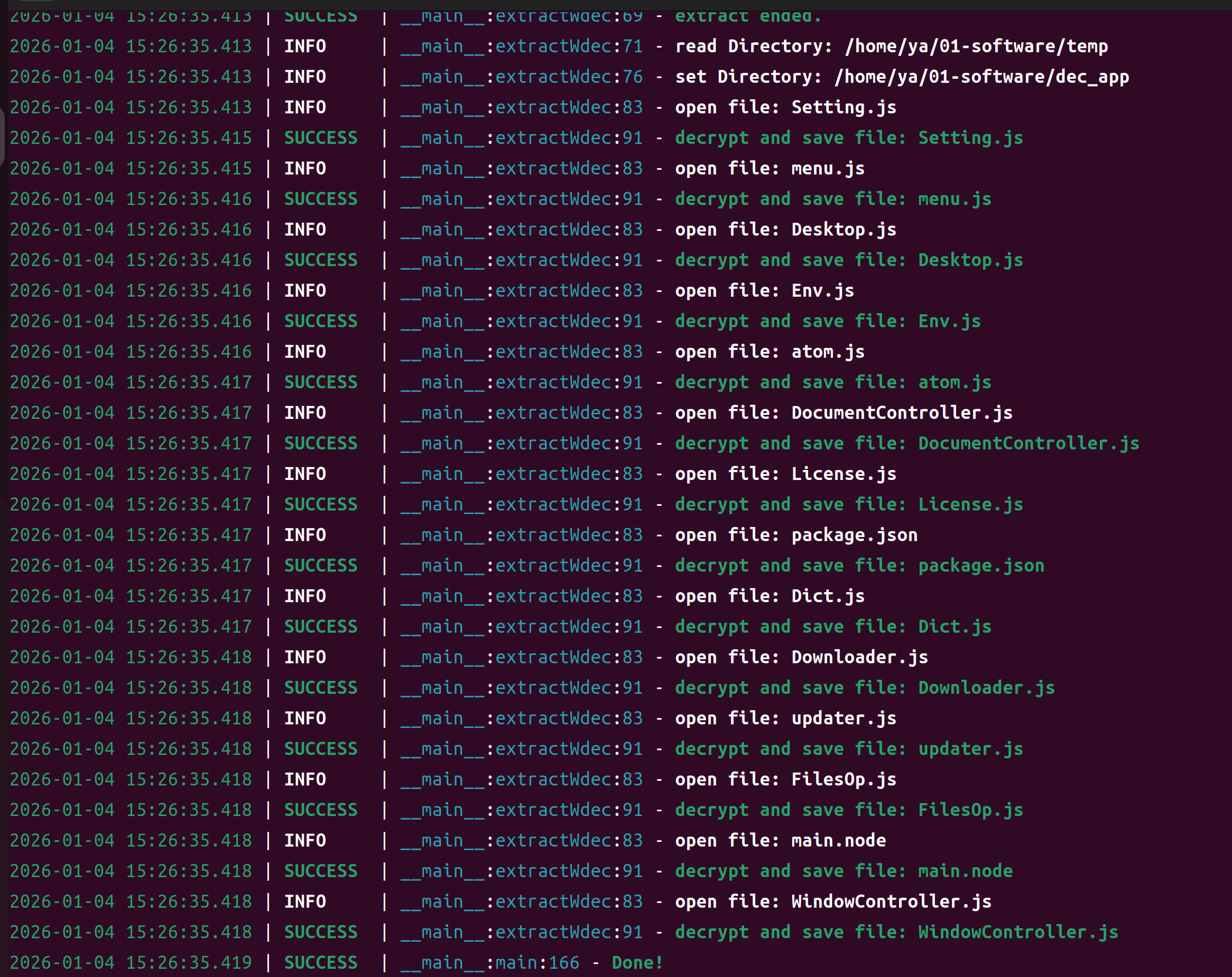Image resolution: width=1232 pixels, height=977 pixels.
Task: Click 'open file: Desktop.js' log message
Action: click(x=785, y=230)
